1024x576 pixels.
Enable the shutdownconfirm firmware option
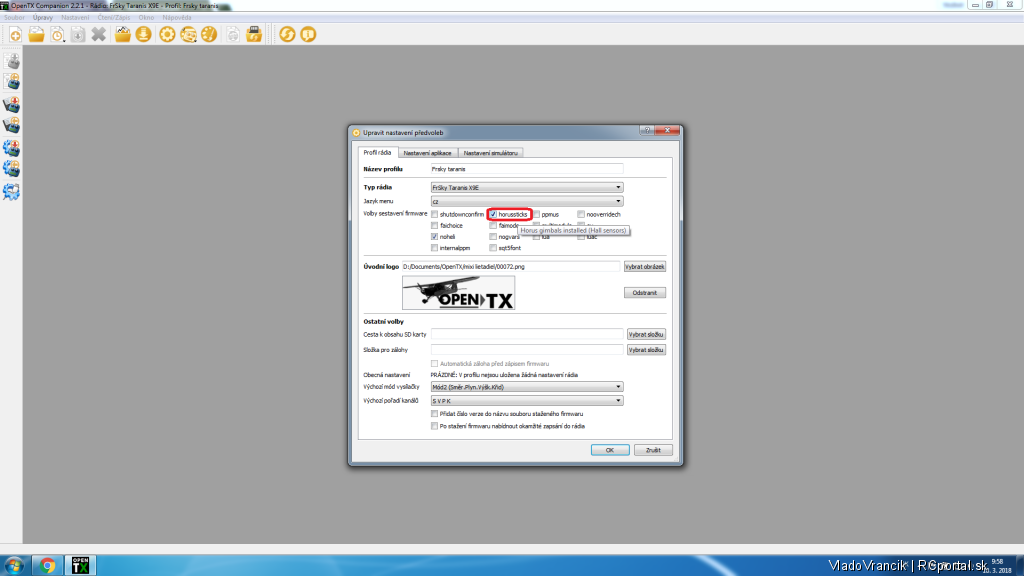pyautogui.click(x=434, y=214)
